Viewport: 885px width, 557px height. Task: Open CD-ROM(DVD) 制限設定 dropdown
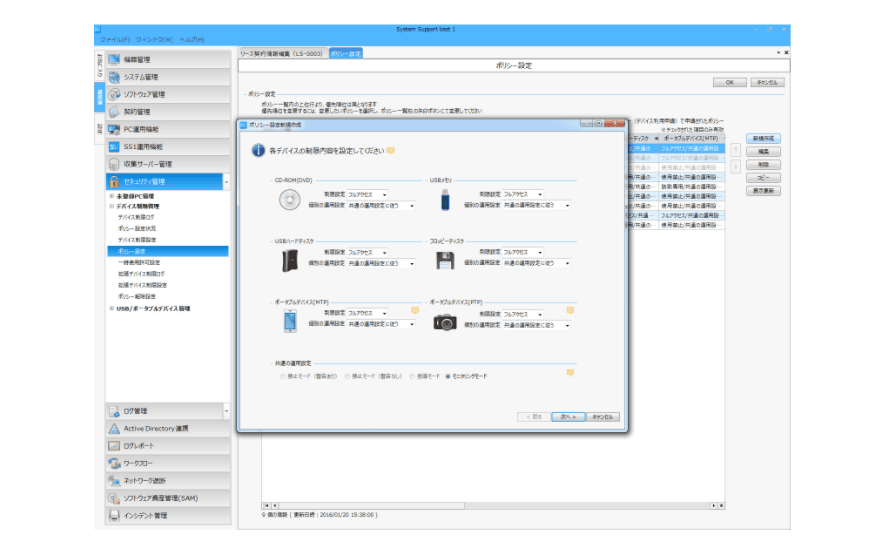(367, 195)
